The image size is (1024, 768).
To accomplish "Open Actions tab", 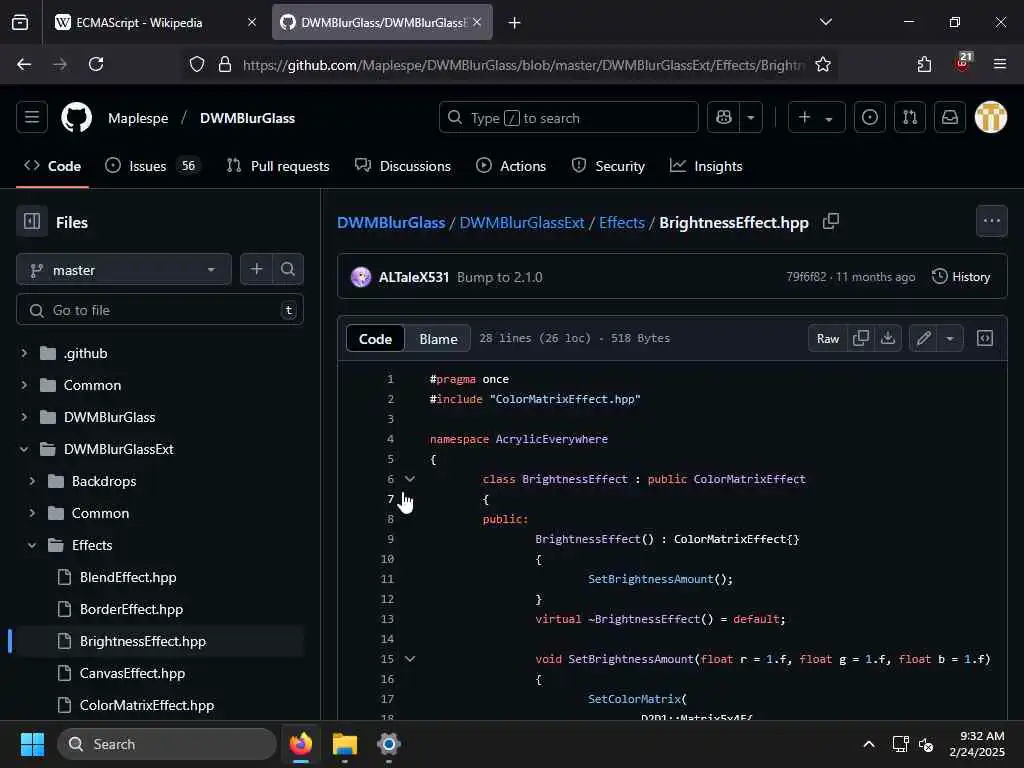I will coord(511,166).
